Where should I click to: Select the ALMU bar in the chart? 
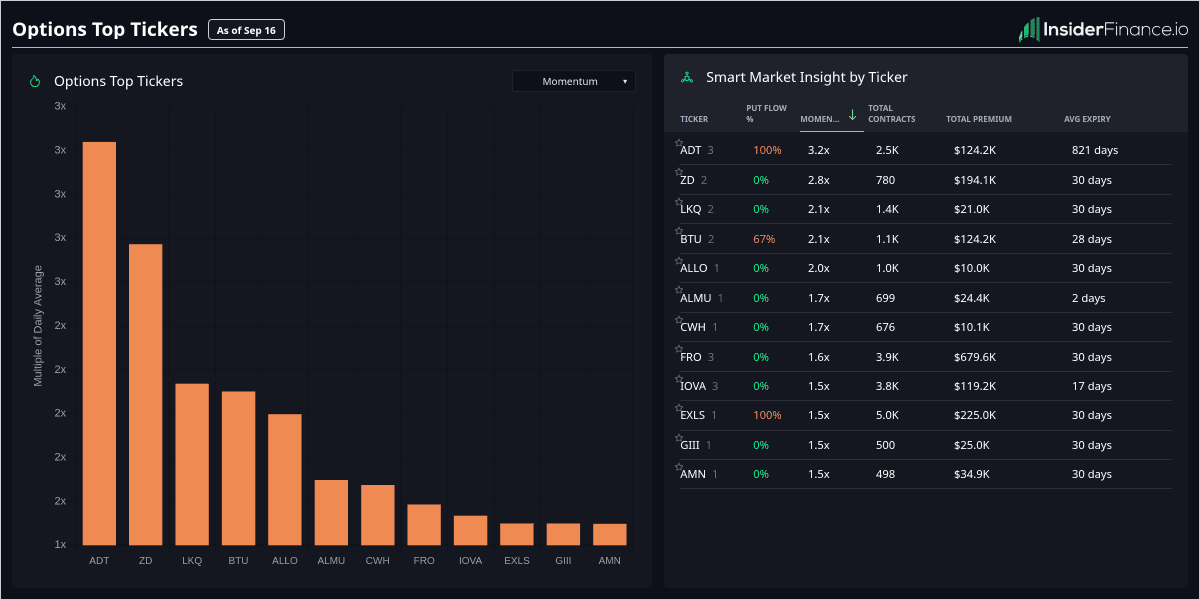[331, 512]
